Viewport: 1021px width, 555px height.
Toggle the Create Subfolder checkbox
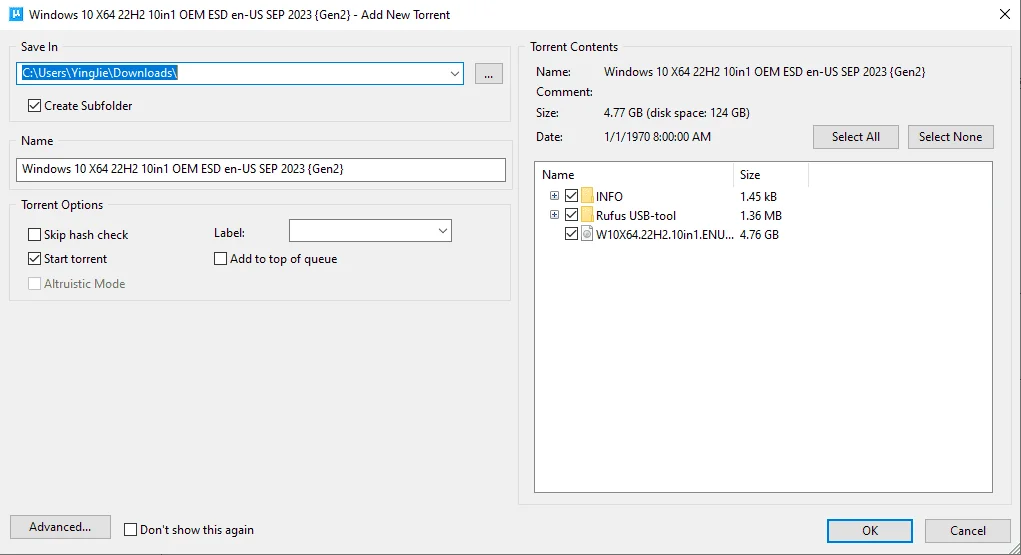(35, 106)
